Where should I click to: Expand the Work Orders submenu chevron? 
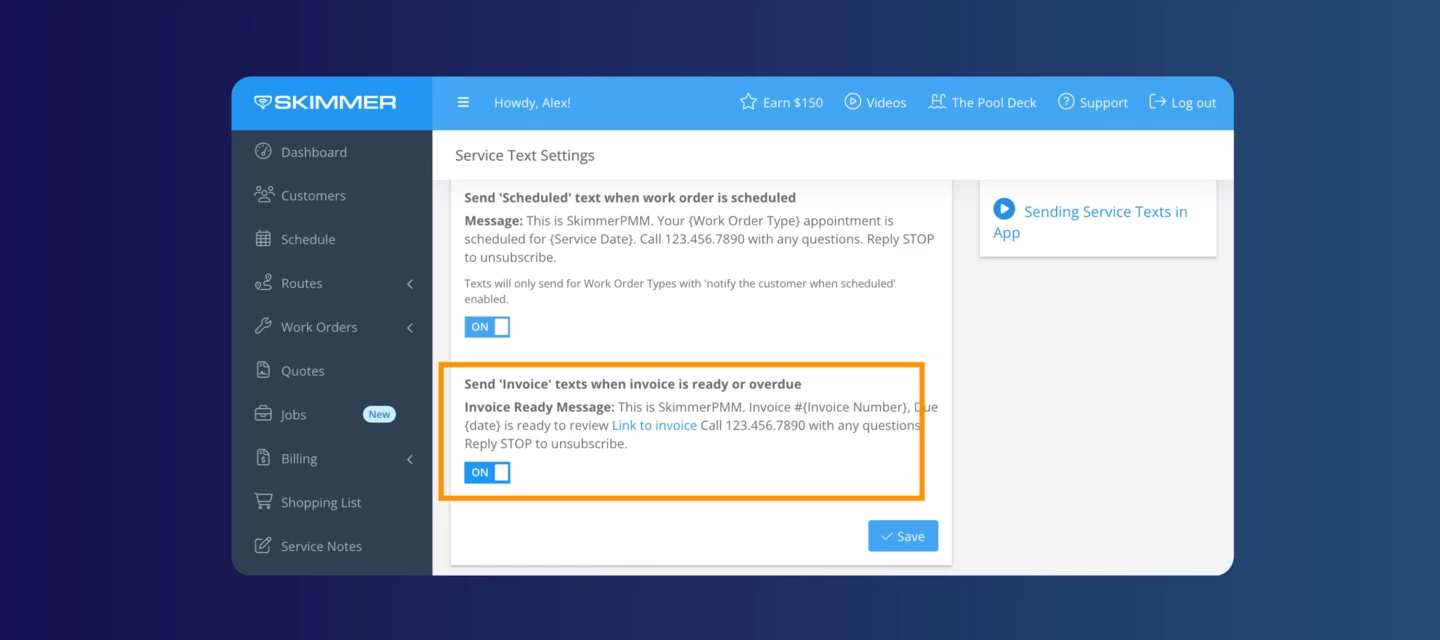pos(410,328)
